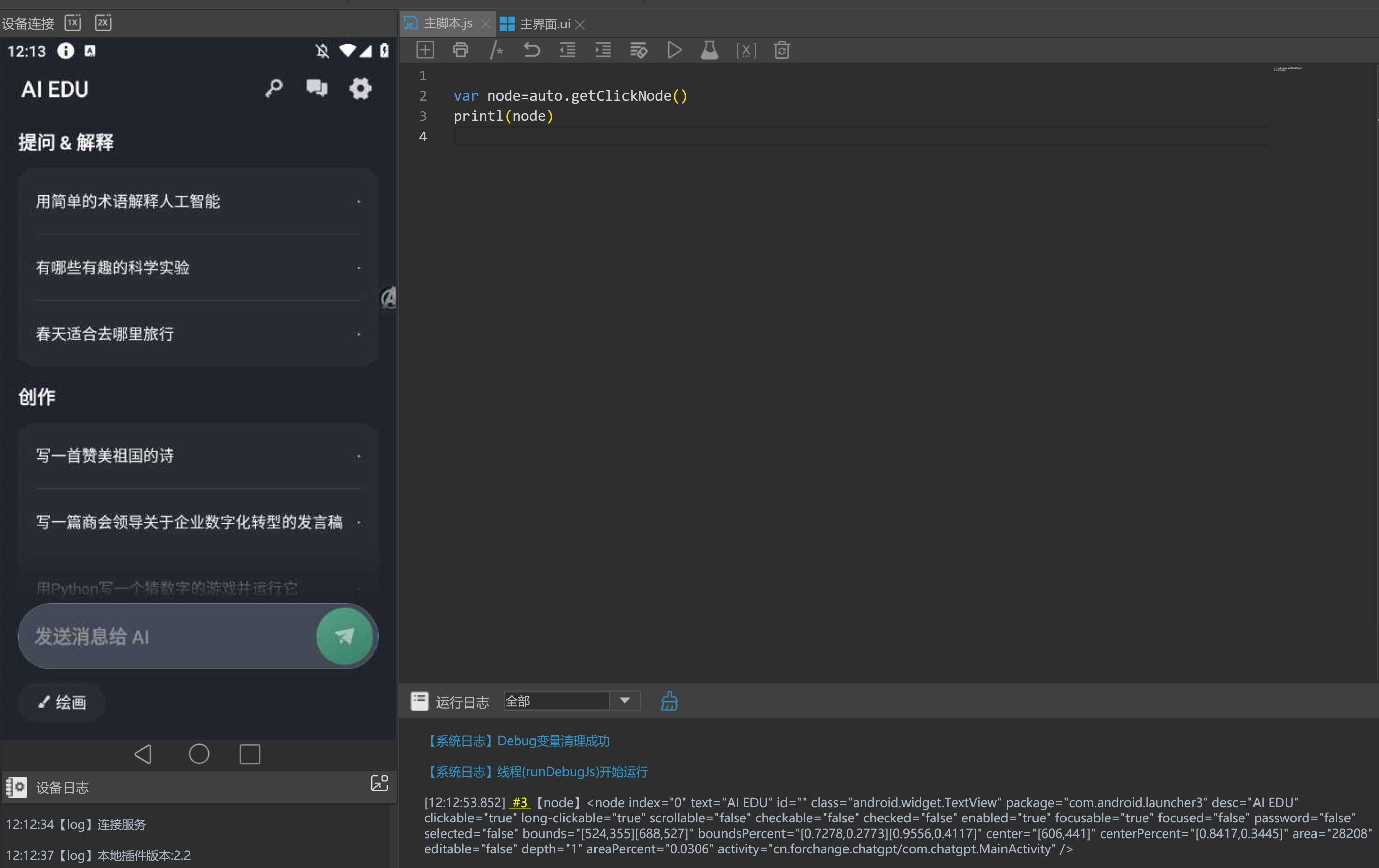
Task: Click the 设备日志 panel icon
Action: [x=16, y=787]
